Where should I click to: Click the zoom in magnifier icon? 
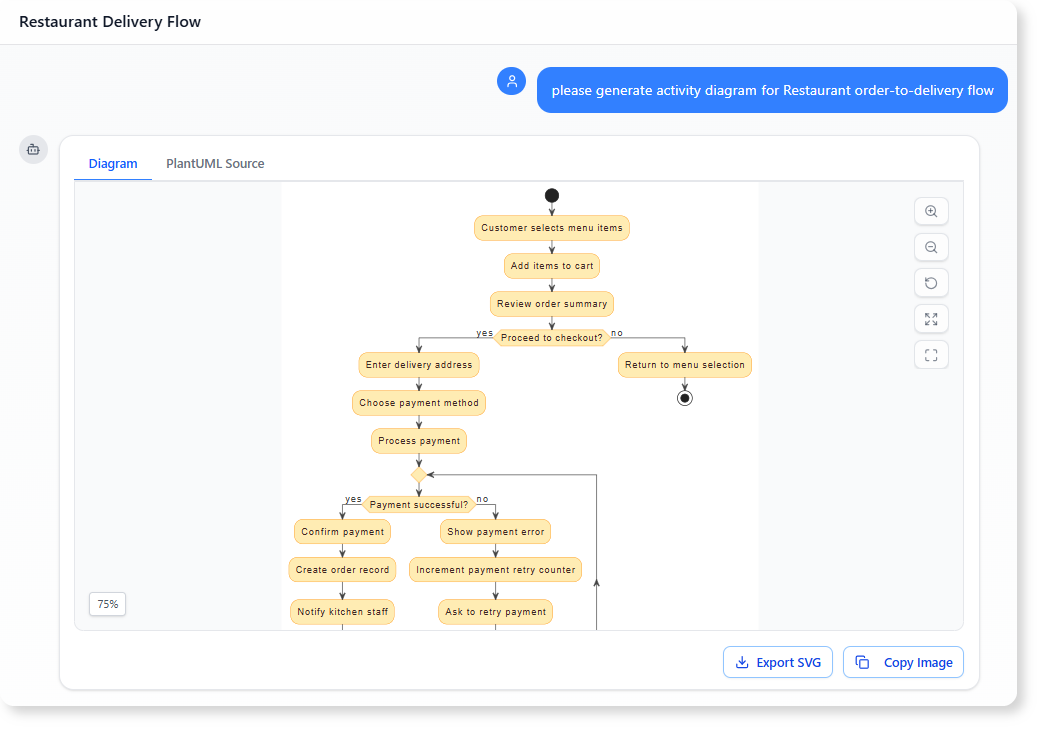coord(931,211)
